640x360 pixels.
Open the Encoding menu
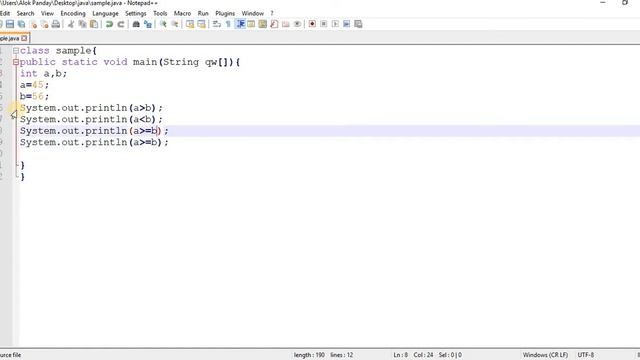73,13
